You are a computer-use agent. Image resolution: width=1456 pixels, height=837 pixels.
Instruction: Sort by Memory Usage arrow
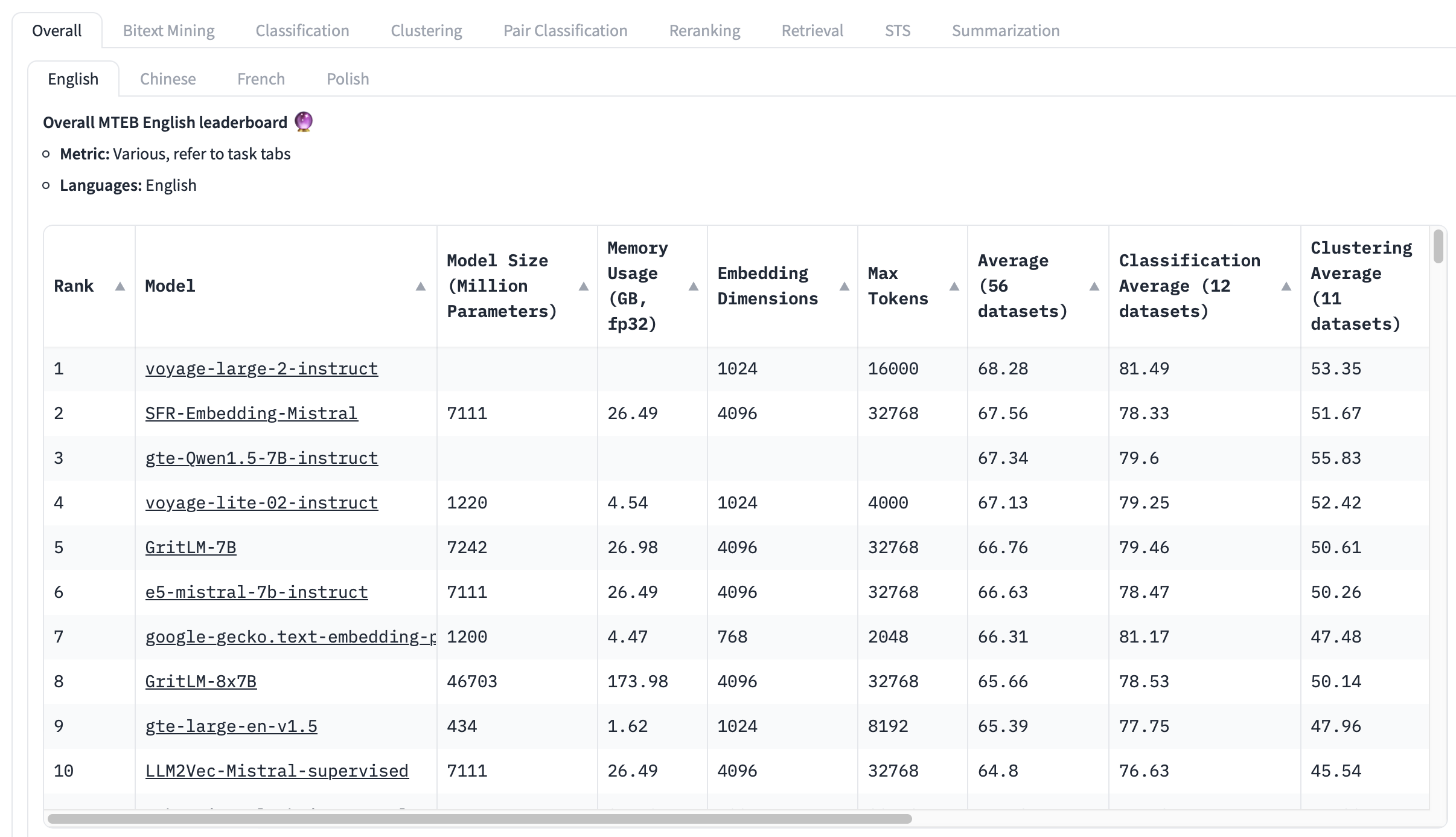coord(693,286)
